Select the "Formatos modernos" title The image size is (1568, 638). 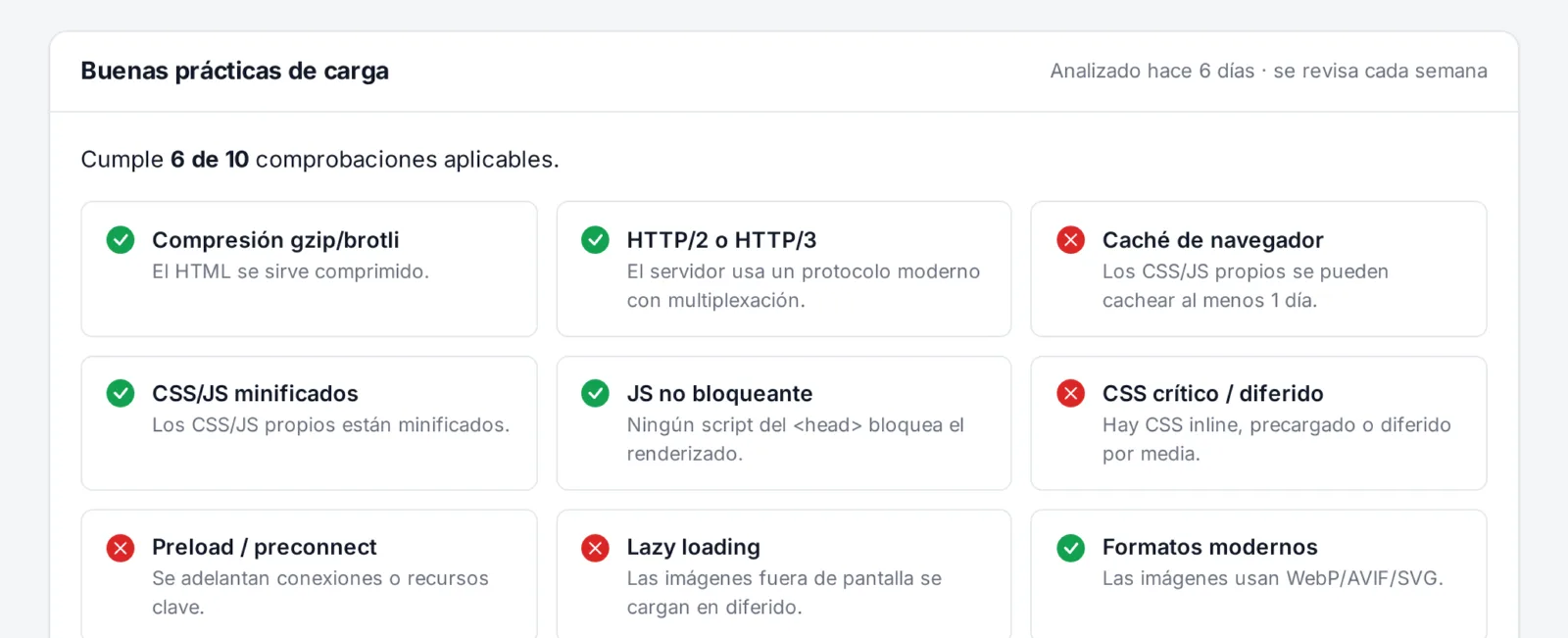point(1209,547)
